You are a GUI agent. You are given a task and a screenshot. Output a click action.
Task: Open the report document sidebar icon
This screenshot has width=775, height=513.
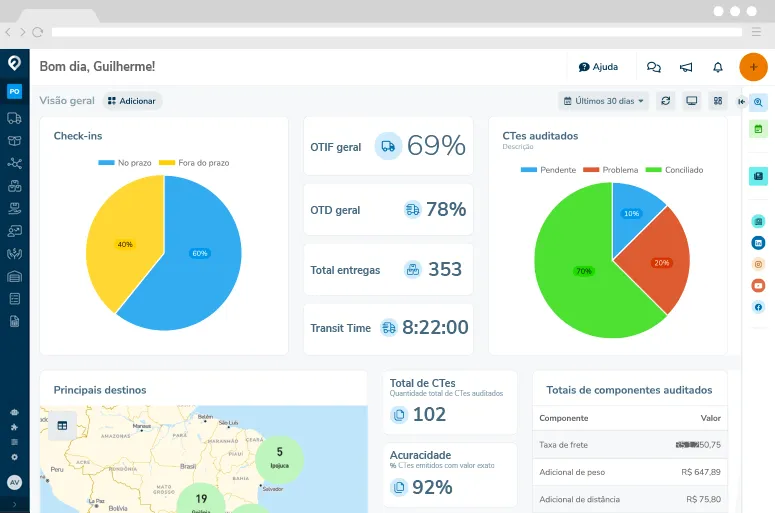(x=14, y=321)
